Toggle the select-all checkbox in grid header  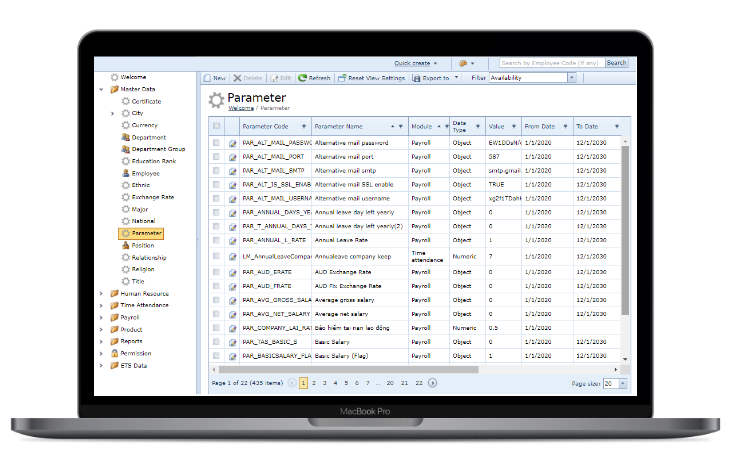click(216, 127)
